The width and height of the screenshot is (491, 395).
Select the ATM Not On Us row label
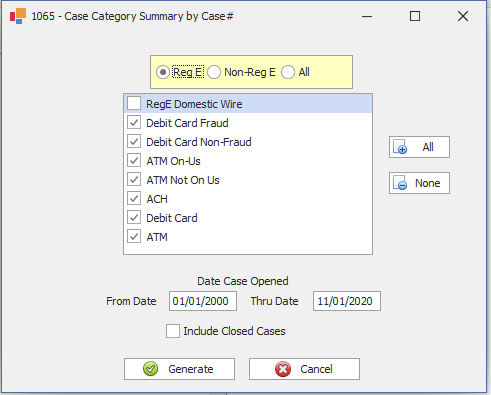coord(183,180)
